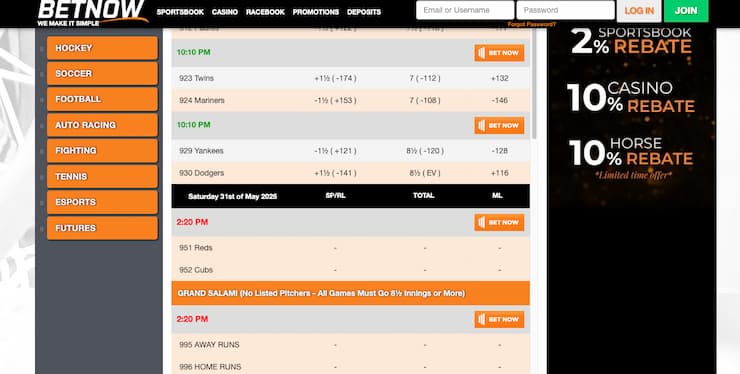Screen dimensions: 740x374
Task: Click Bet Now for Yankees vs Dodgers
Action: click(x=499, y=126)
